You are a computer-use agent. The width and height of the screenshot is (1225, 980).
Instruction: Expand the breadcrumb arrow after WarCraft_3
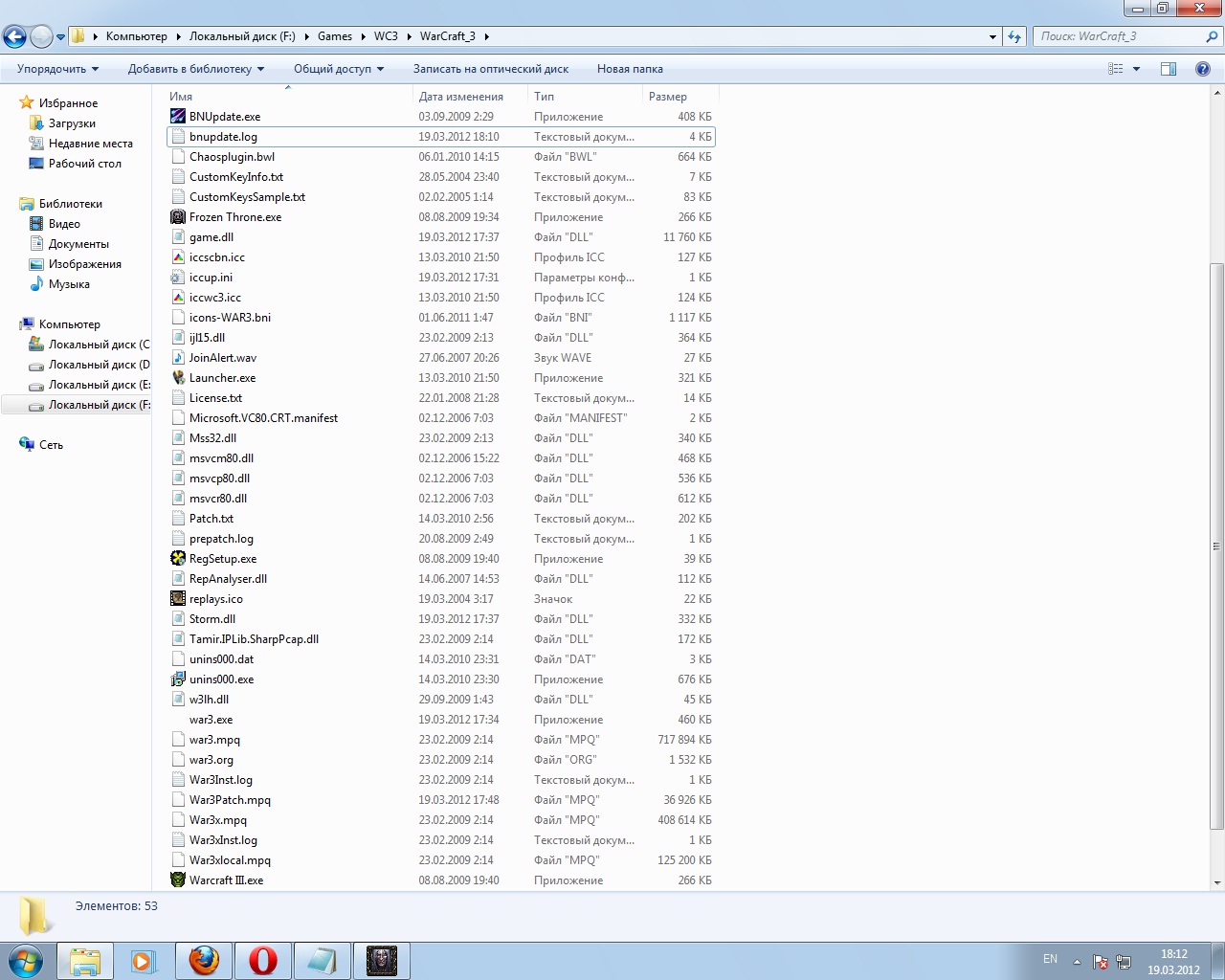click(486, 36)
